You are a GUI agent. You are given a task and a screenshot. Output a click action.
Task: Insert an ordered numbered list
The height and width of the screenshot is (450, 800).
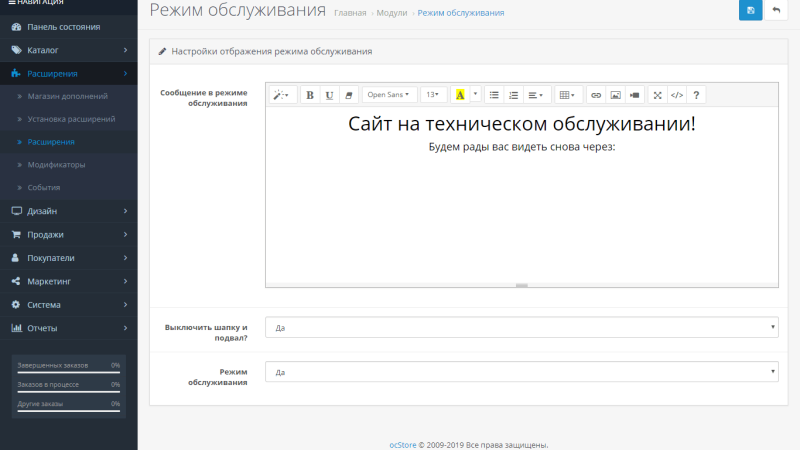click(513, 95)
